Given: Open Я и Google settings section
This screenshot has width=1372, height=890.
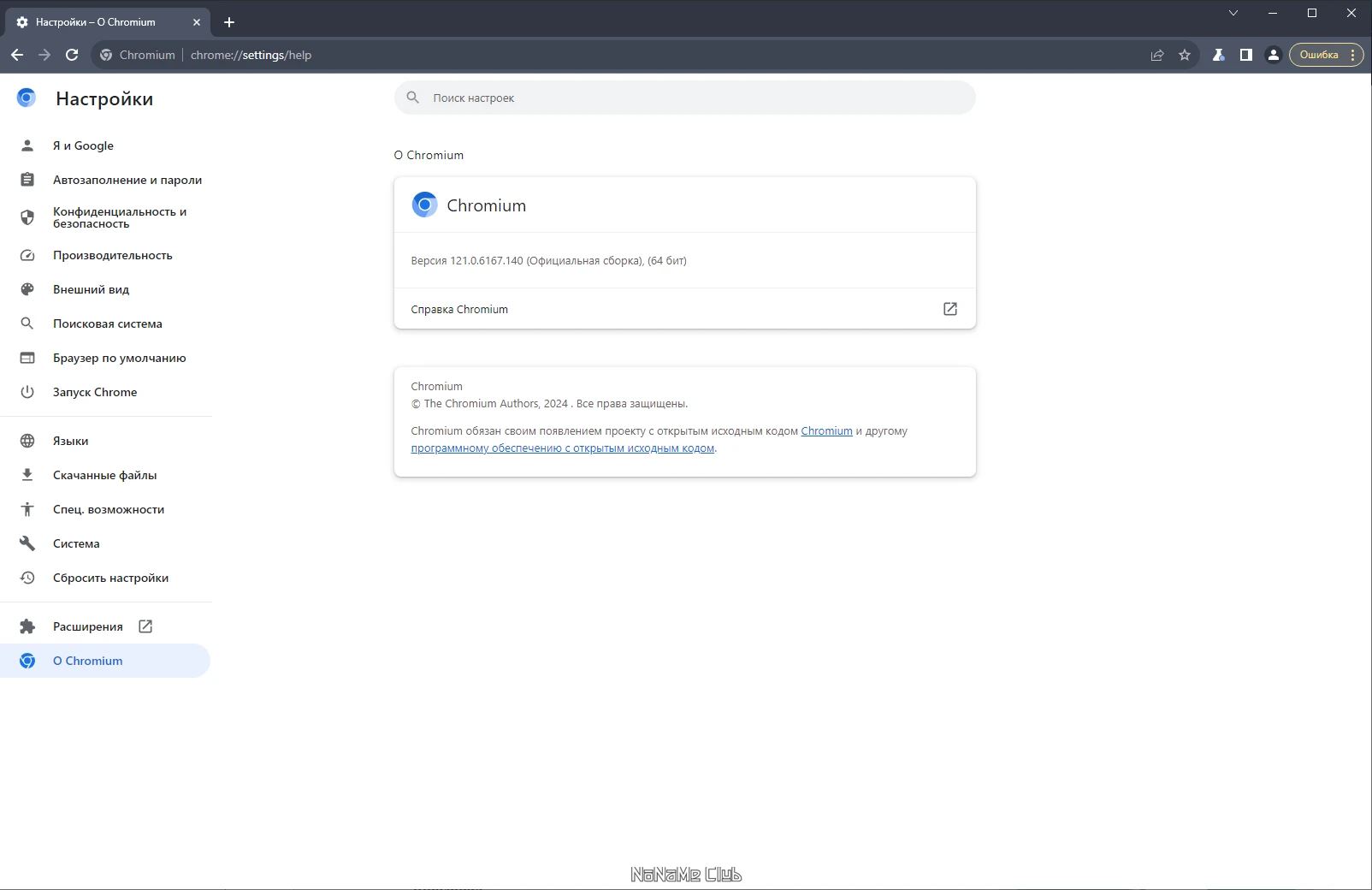Looking at the screenshot, I should click(105, 145).
